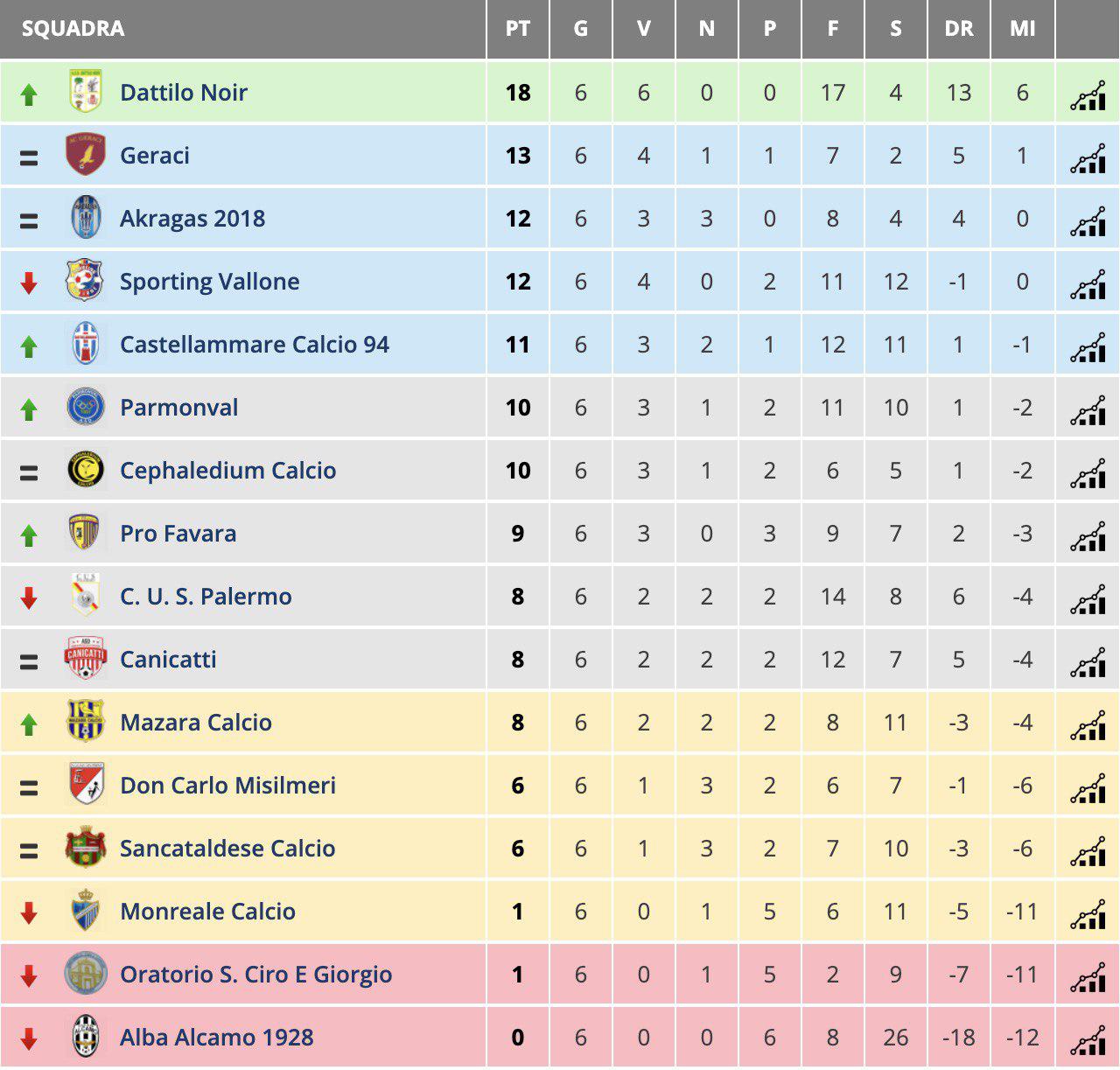Click the red down arrow beside Monreale Calcio

click(29, 913)
